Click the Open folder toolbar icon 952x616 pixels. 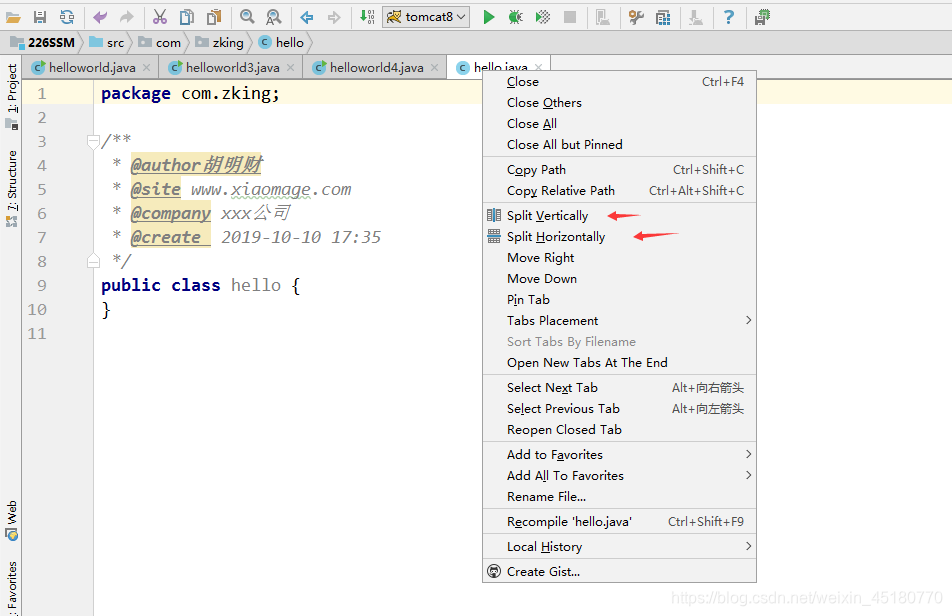(x=13, y=17)
